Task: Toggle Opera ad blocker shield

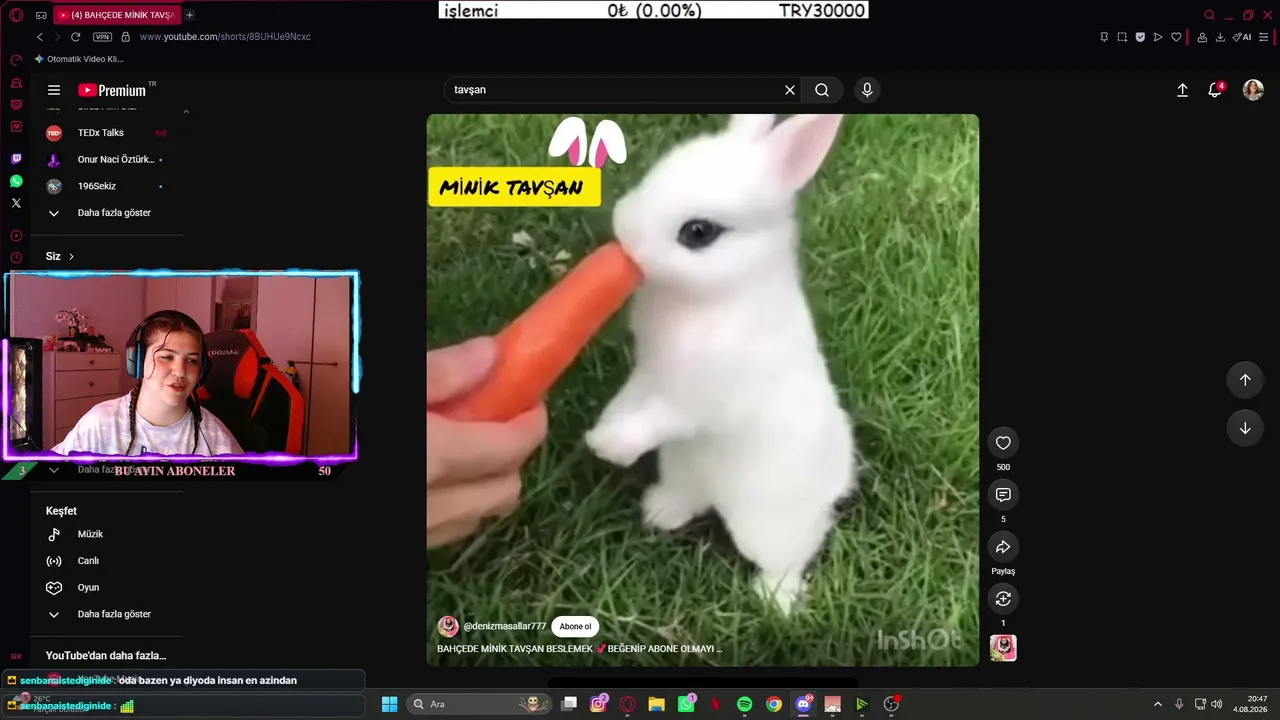Action: (1140, 37)
